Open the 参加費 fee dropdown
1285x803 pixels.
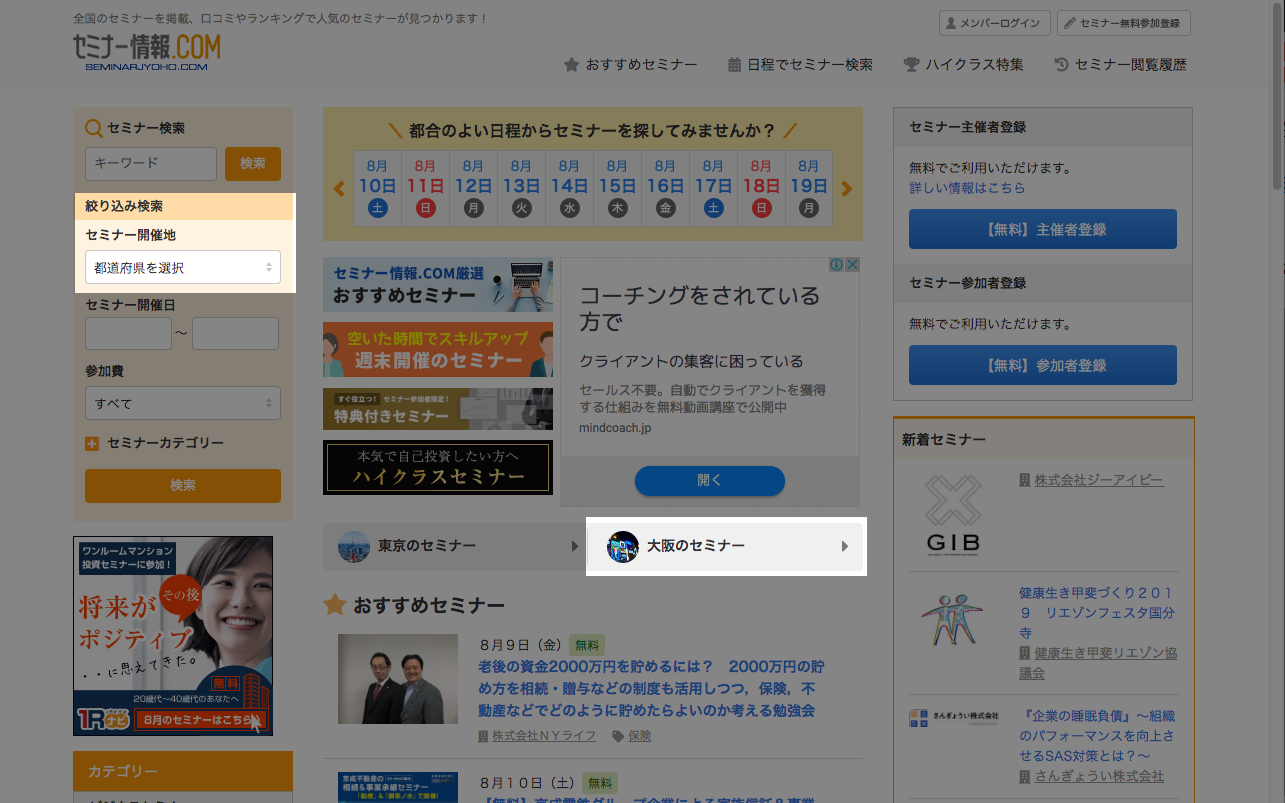(x=183, y=403)
